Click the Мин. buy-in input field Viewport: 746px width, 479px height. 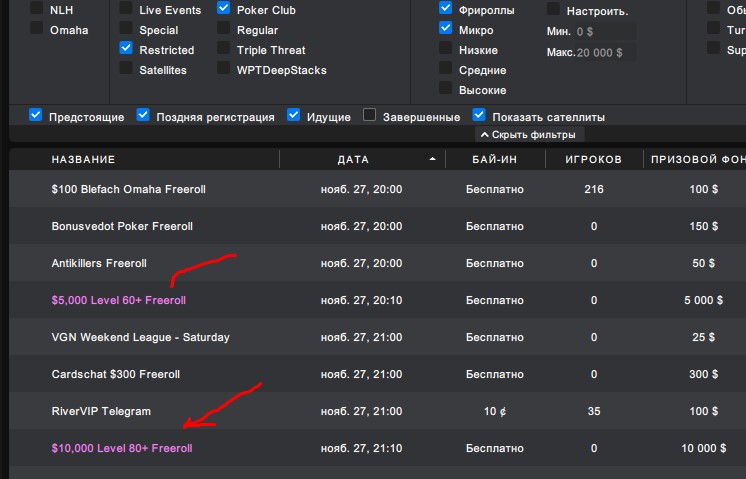point(605,32)
